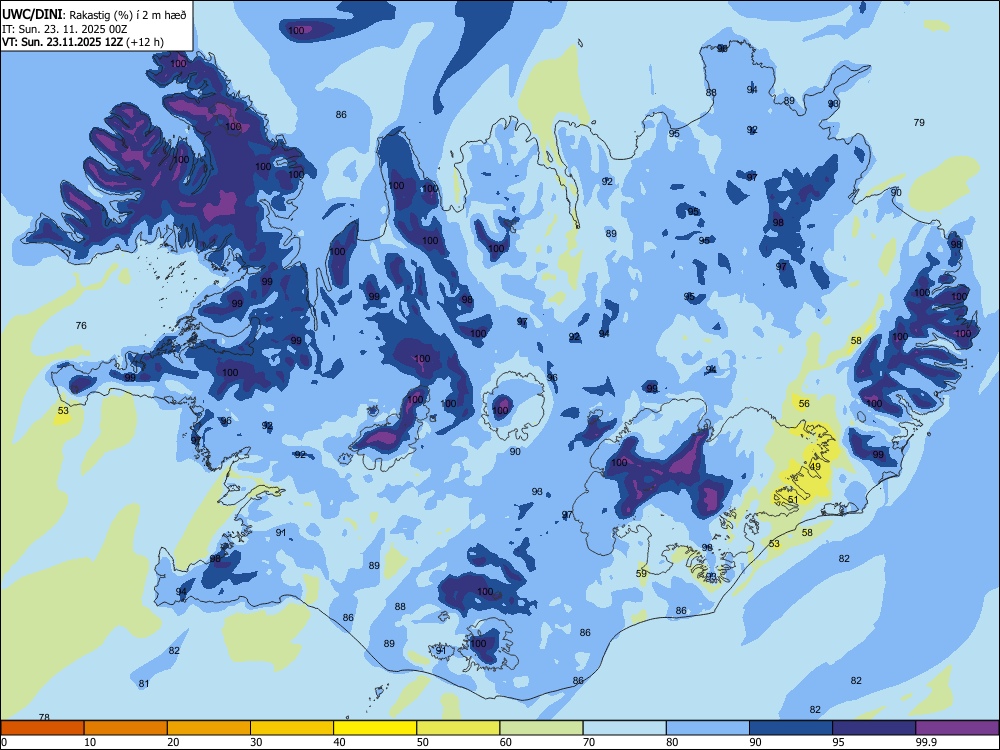
Task: Click the 60–70 light green legend swatch
Action: [541, 728]
